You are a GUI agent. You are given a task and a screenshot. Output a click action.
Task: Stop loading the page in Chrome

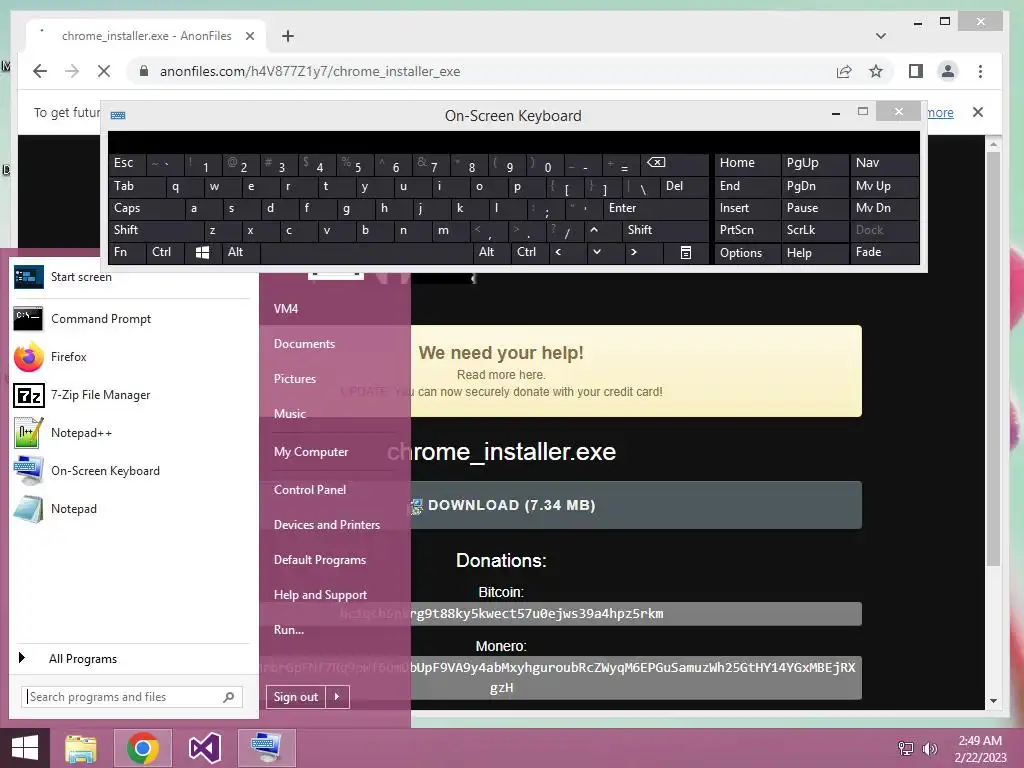104,71
